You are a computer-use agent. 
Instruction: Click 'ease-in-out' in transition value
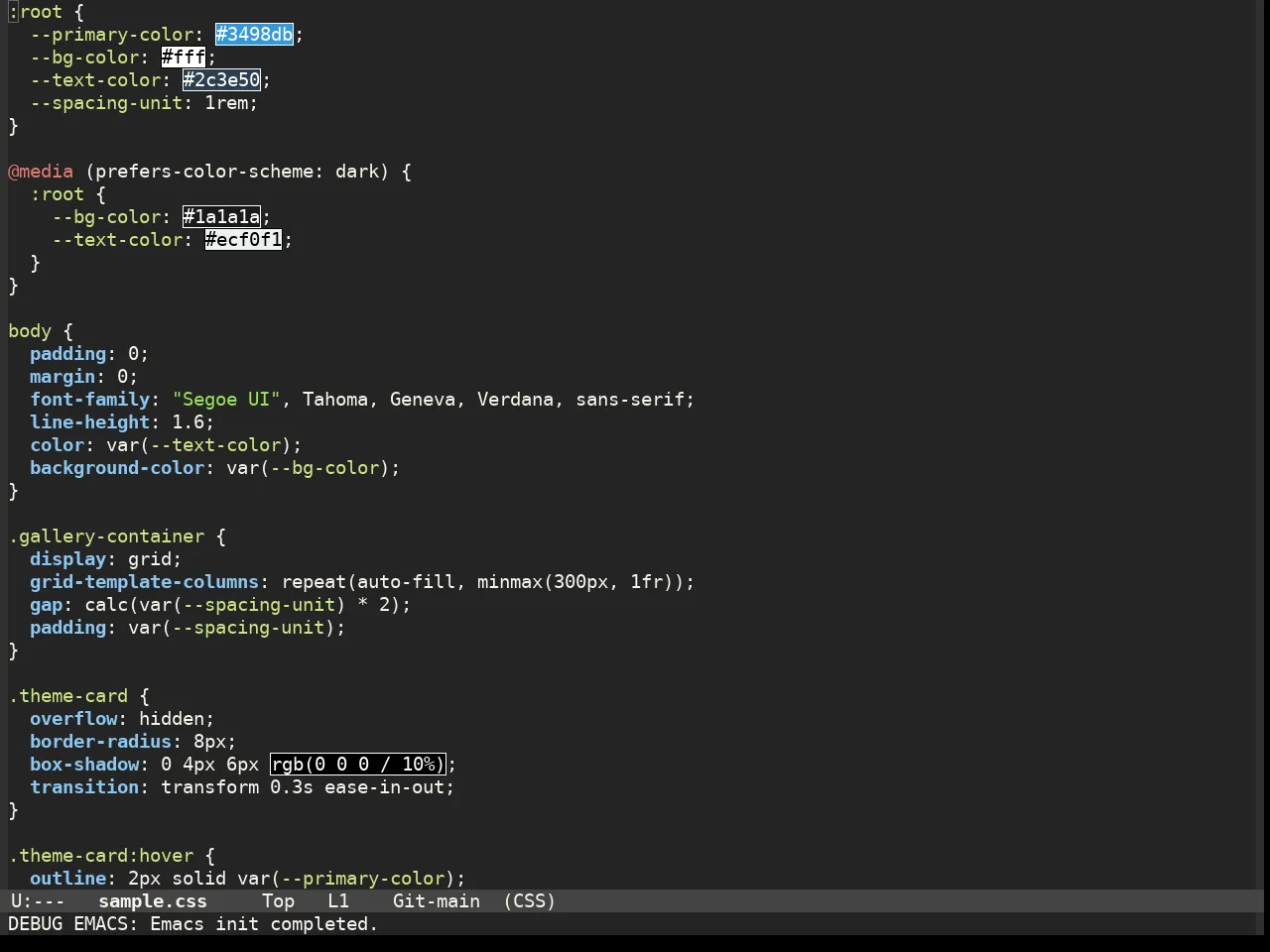[384, 787]
